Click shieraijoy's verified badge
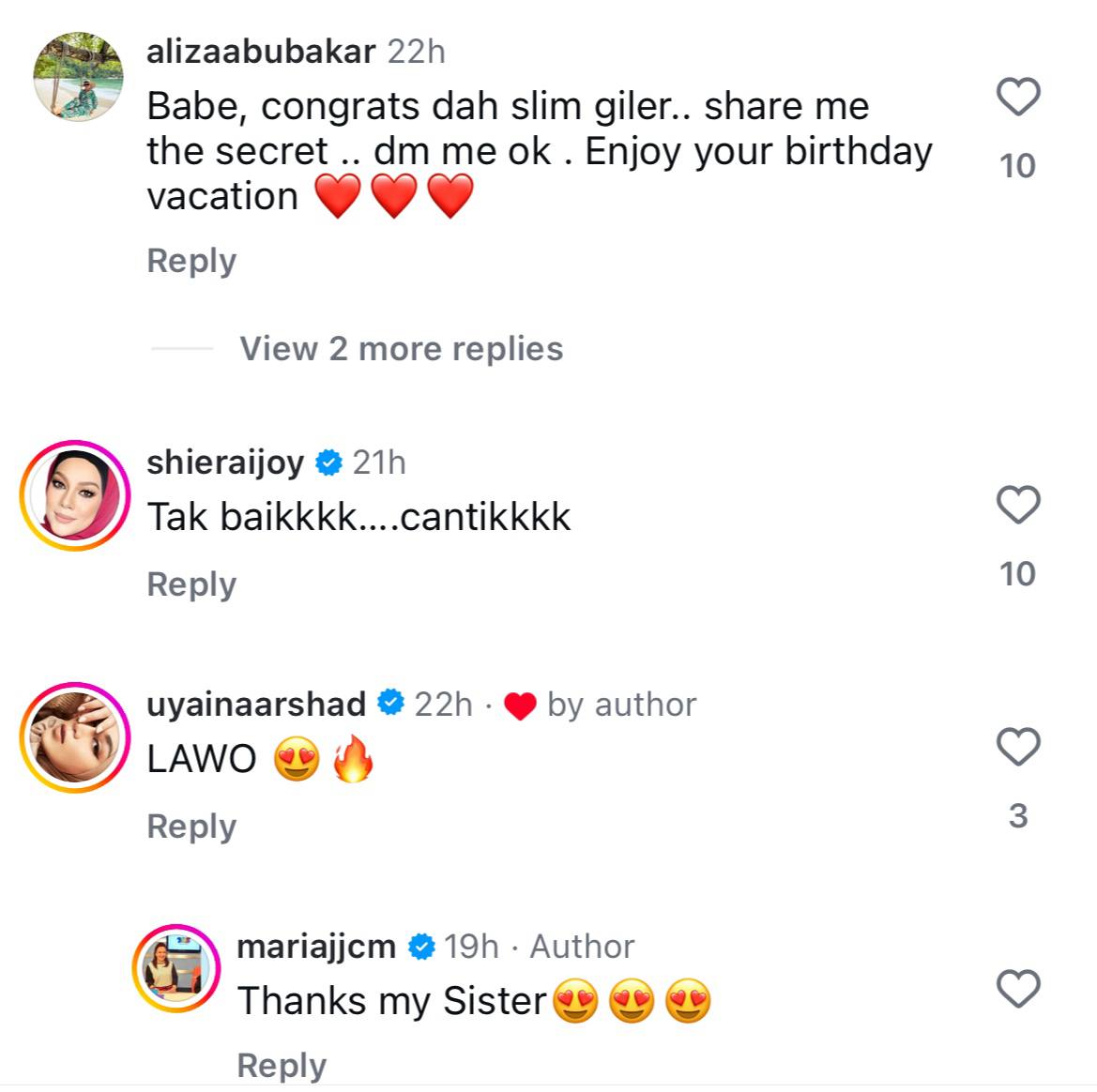1097x1092 pixels. [x=328, y=463]
